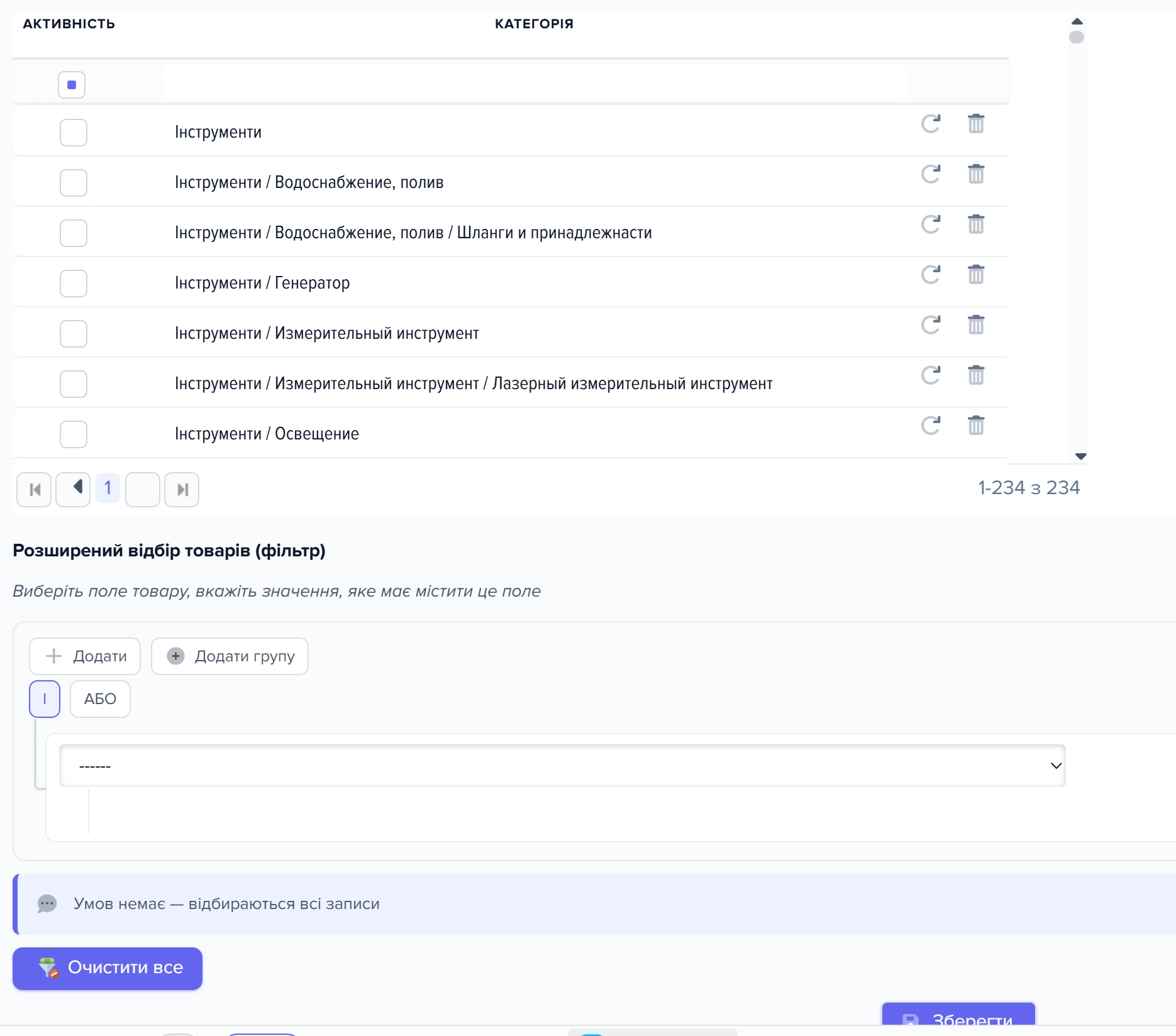
Task: Delete the Шланги и принадлежнасти row
Action: coord(976,224)
